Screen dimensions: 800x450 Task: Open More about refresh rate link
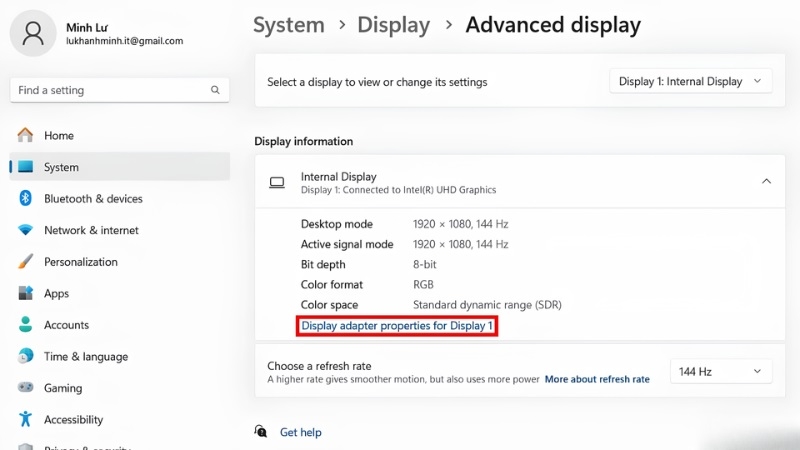point(597,379)
